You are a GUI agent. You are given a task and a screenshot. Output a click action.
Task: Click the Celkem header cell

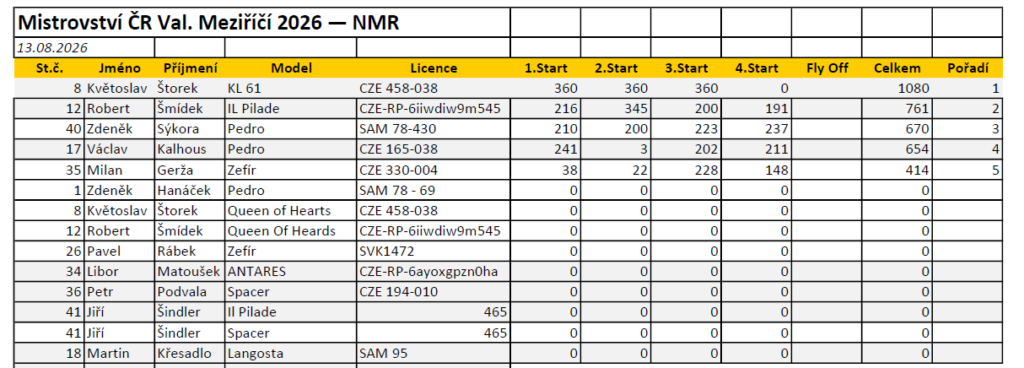[897, 68]
